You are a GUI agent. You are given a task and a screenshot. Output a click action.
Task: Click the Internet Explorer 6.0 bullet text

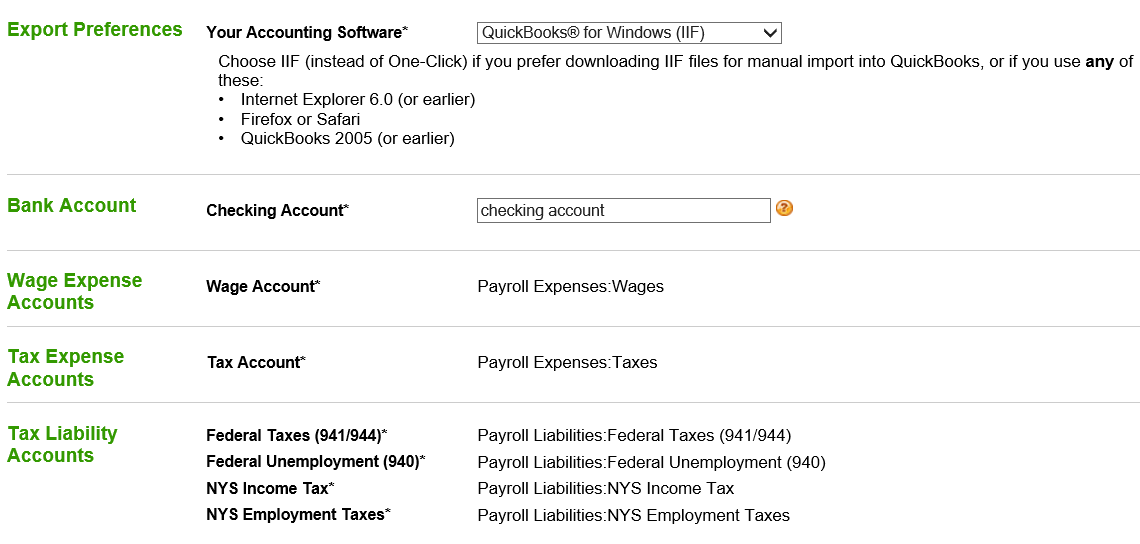358,100
